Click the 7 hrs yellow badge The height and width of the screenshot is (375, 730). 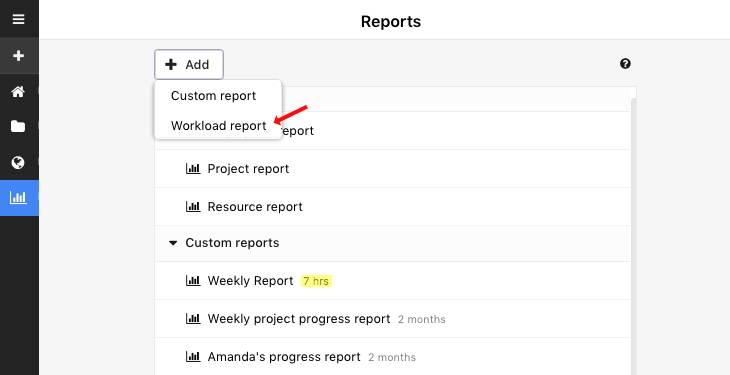click(x=316, y=281)
